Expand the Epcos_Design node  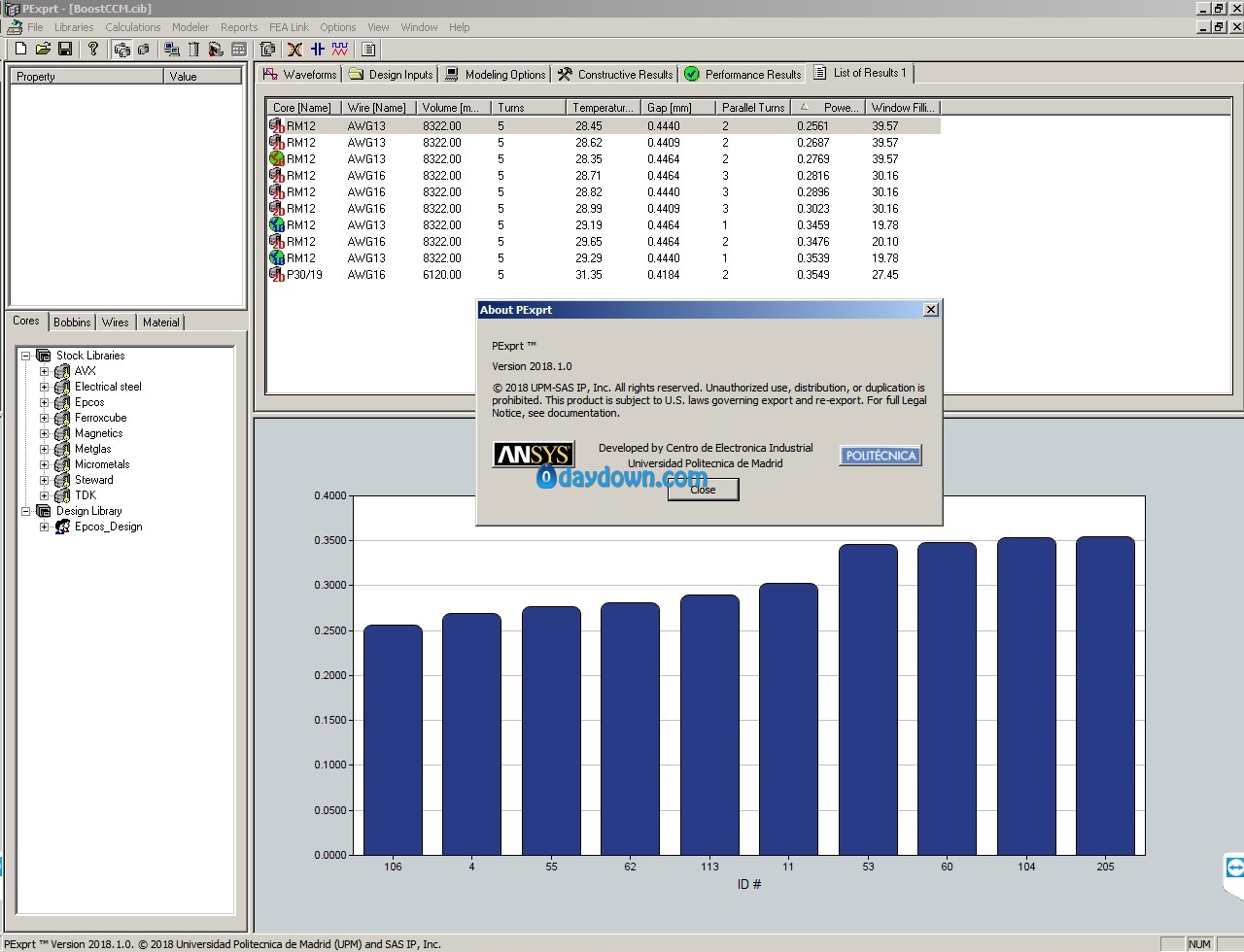point(44,527)
